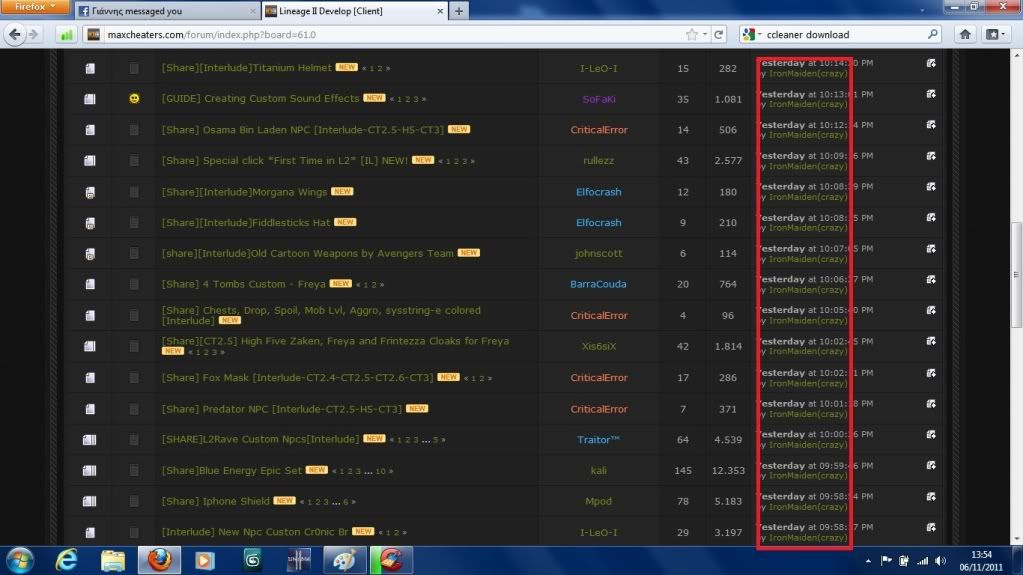The height and width of the screenshot is (575, 1023).
Task: Click the last post icon for Titanium Helmet
Action: 931,64
